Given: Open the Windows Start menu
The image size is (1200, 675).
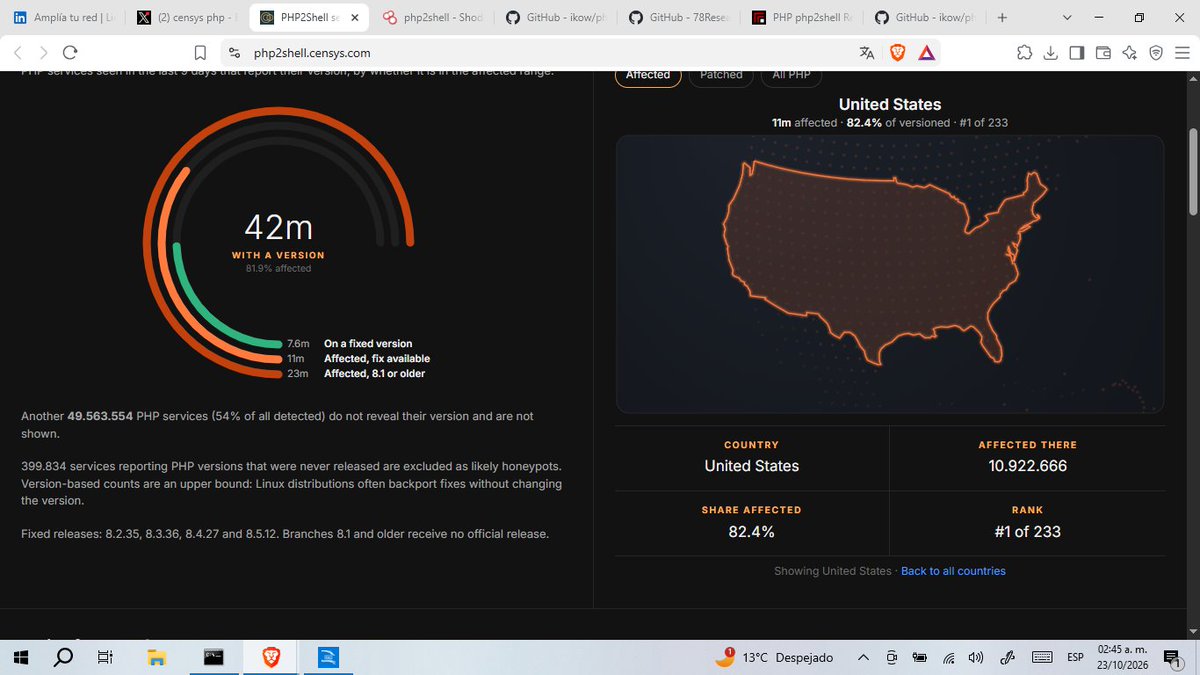Looking at the screenshot, I should (x=20, y=657).
